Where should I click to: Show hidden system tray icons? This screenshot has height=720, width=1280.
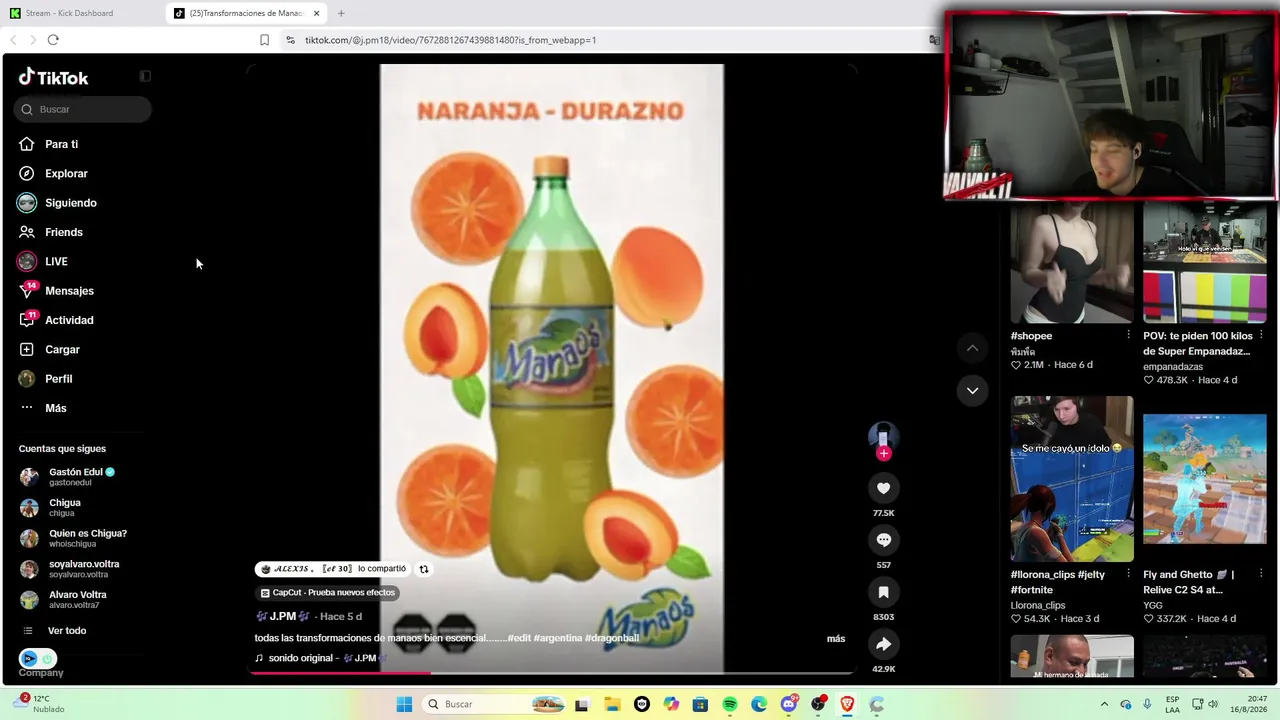(1104, 704)
